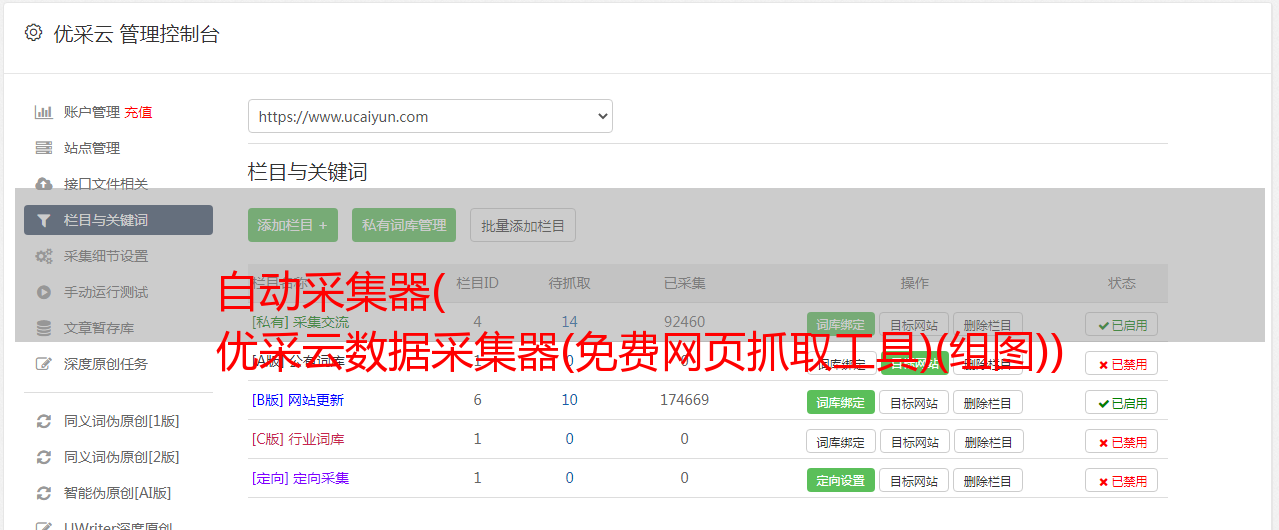Click the 栏目与关键词 page heading
The height and width of the screenshot is (530, 1279).
click(x=307, y=172)
